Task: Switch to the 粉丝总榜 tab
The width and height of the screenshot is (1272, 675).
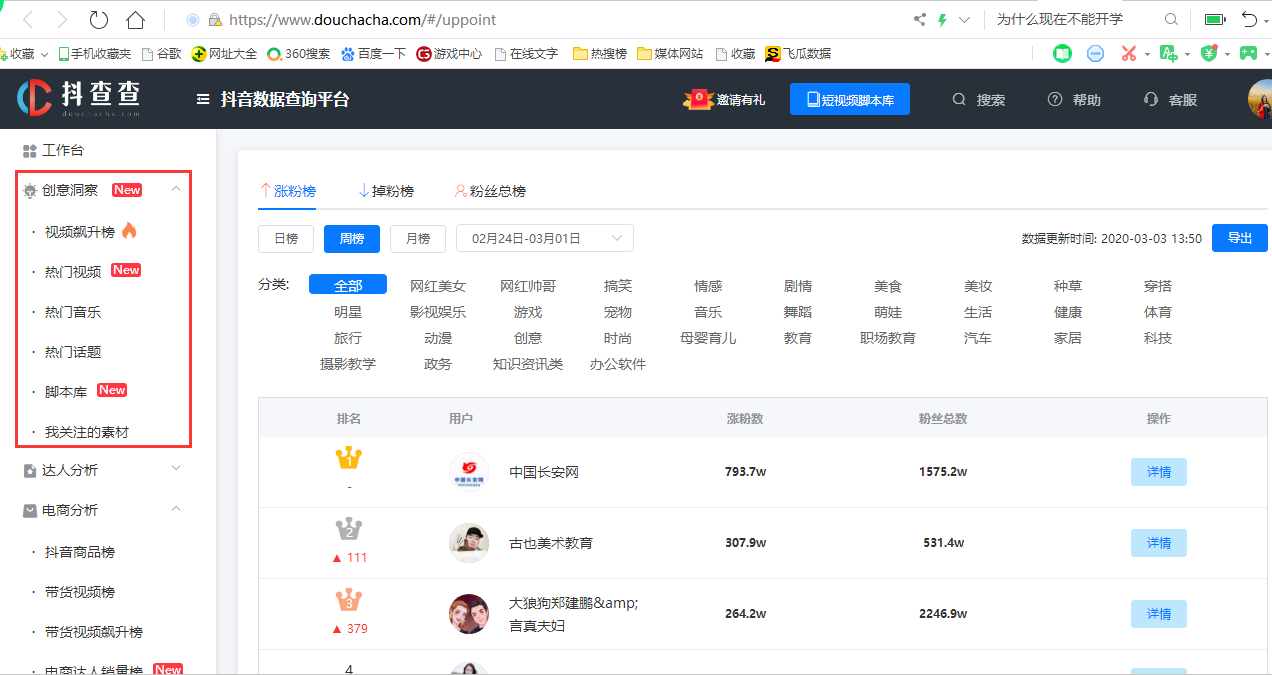Action: (x=490, y=191)
